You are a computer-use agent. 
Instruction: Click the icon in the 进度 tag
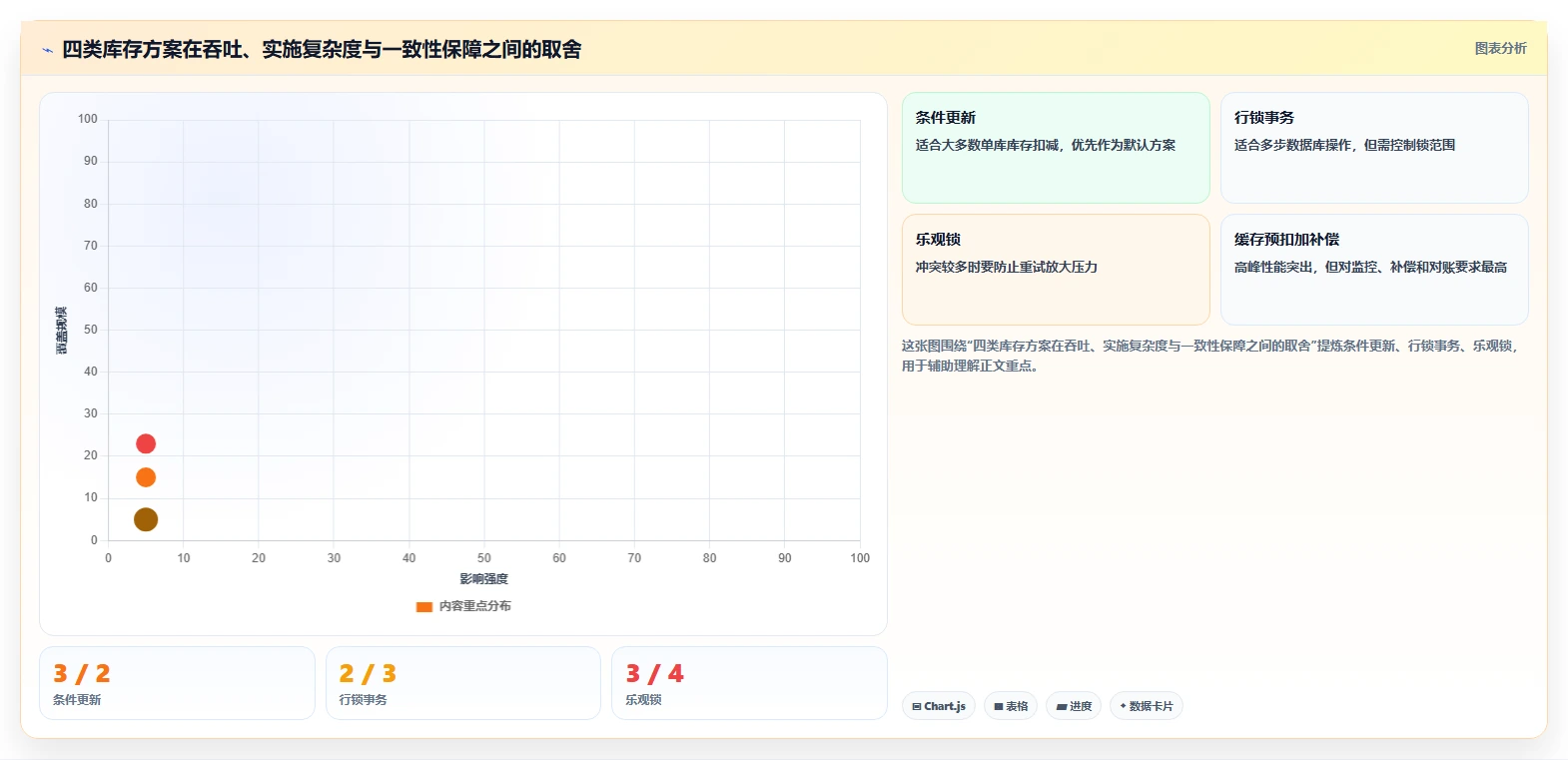coord(1062,707)
